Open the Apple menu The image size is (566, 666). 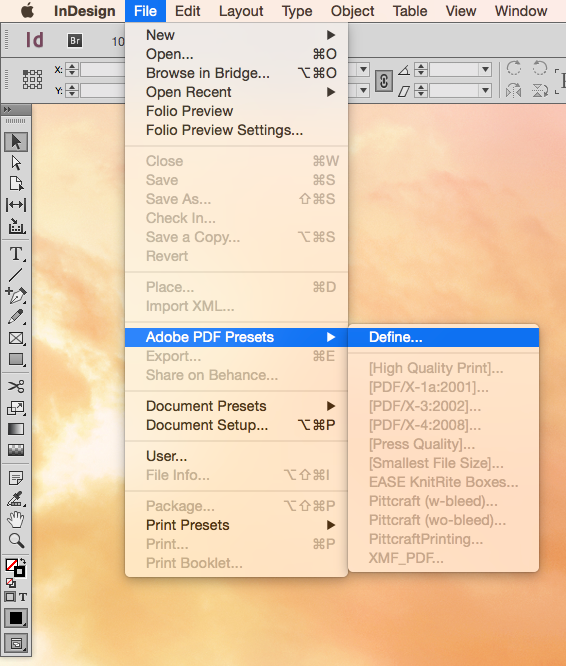pyautogui.click(x=27, y=11)
